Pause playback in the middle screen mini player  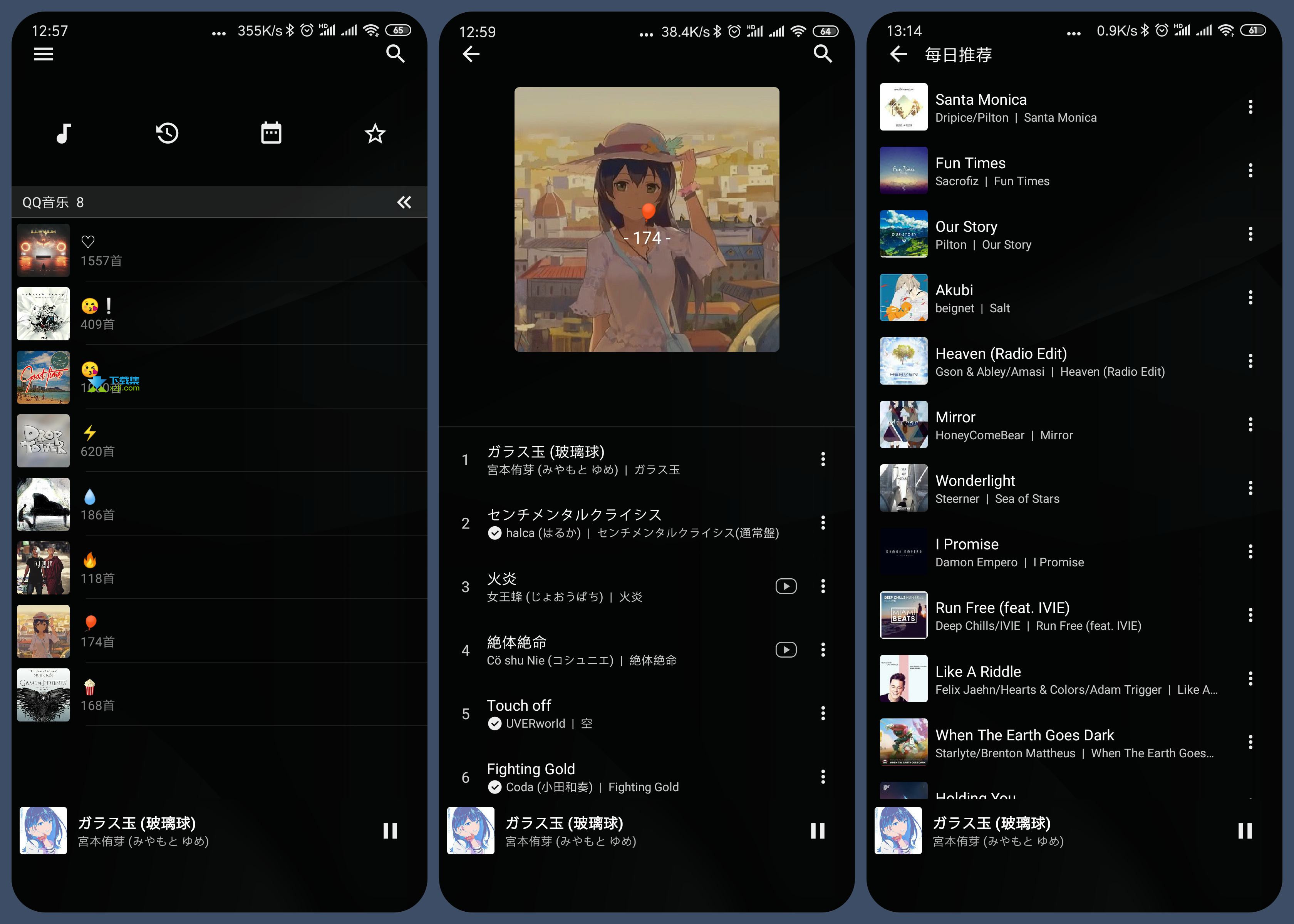coord(818,831)
